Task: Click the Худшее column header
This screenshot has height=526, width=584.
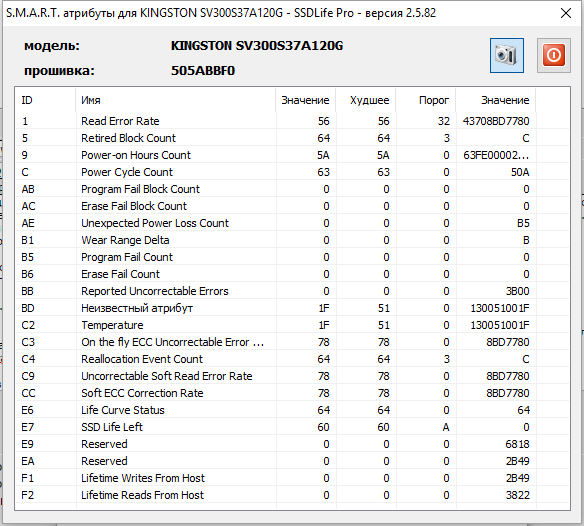Action: pyautogui.click(x=366, y=100)
